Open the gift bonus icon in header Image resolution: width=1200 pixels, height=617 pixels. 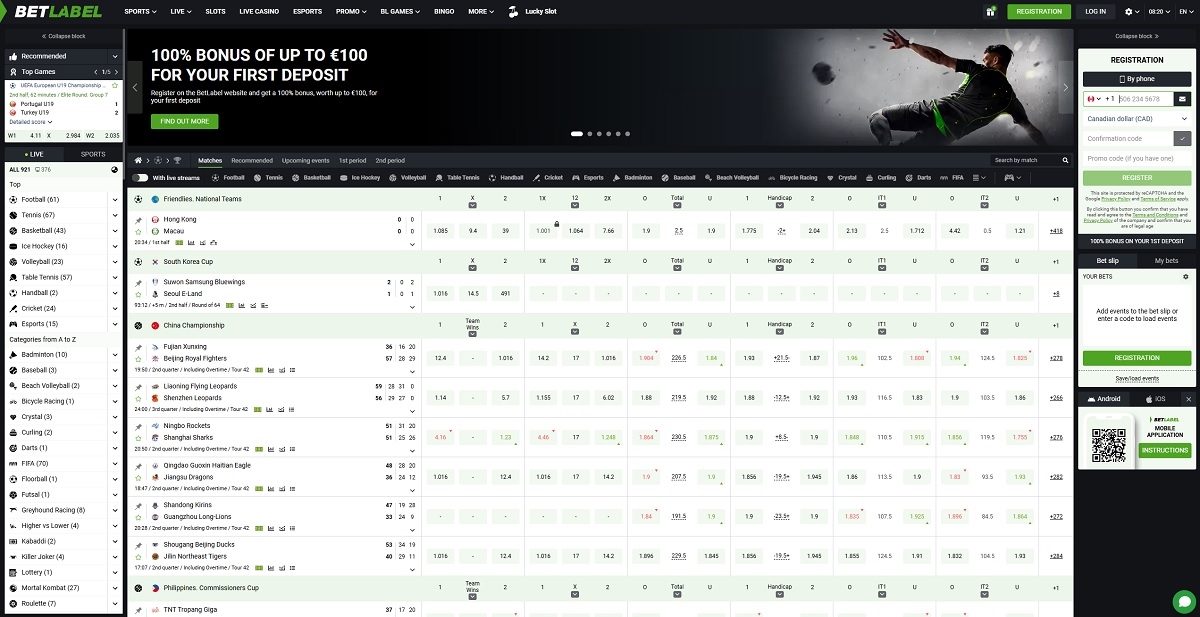[990, 11]
